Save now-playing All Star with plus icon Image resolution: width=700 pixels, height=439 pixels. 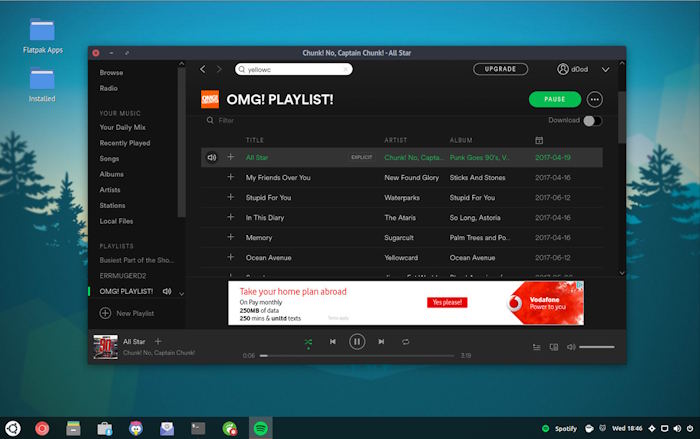158,341
